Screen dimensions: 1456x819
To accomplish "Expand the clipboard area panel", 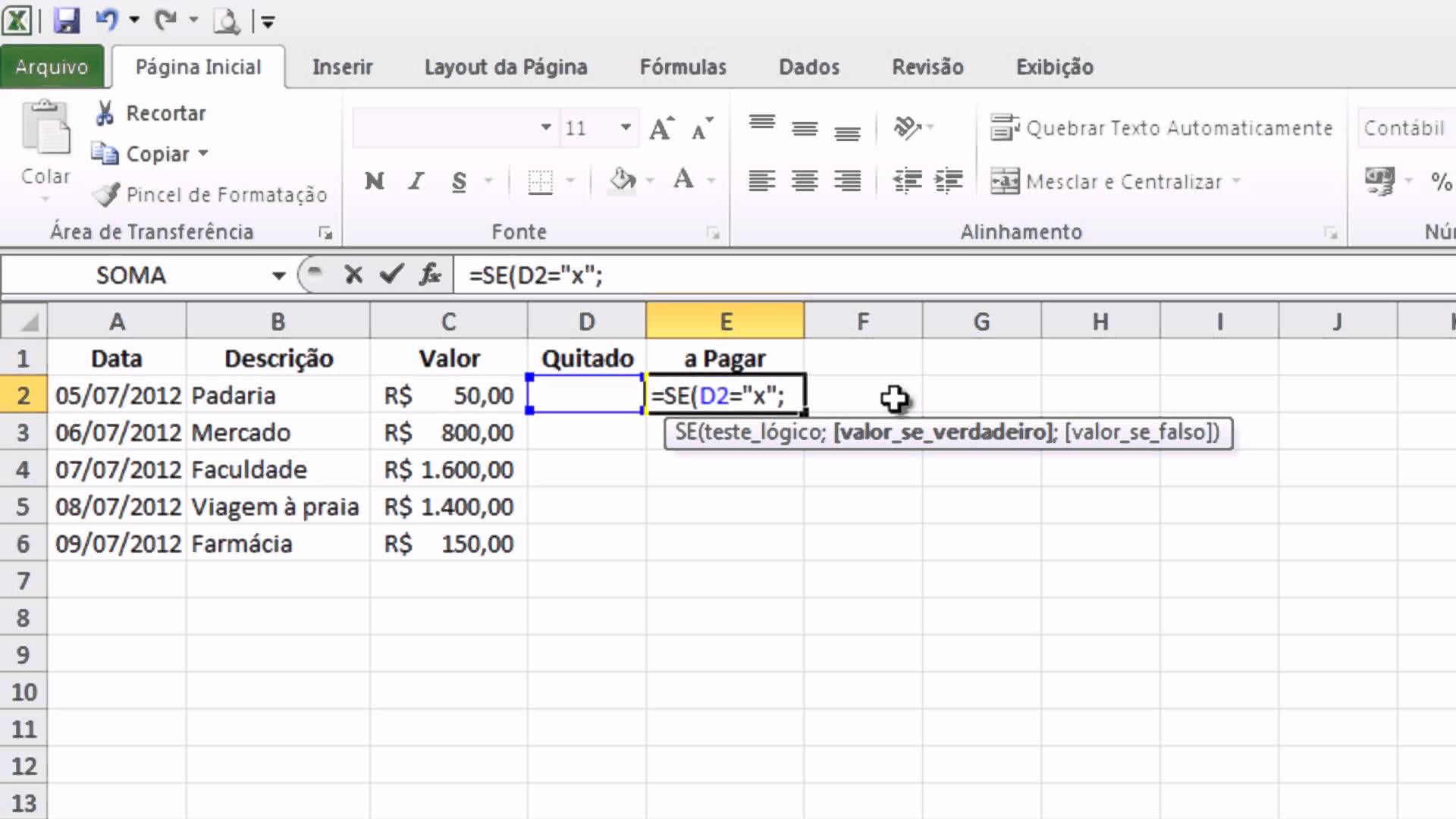I will point(326,232).
